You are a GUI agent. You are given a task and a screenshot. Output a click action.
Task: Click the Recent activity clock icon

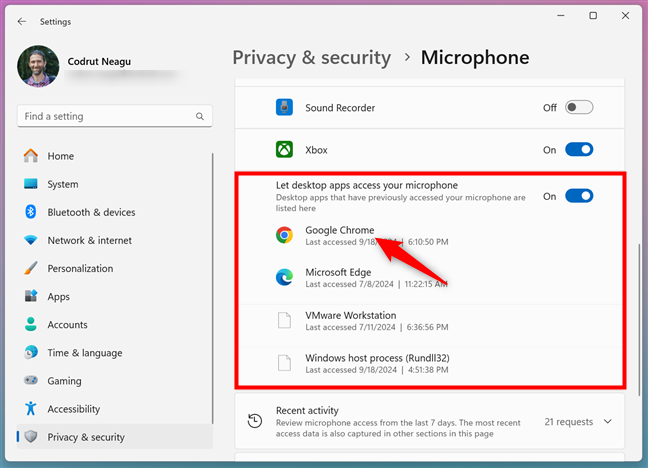(256, 421)
